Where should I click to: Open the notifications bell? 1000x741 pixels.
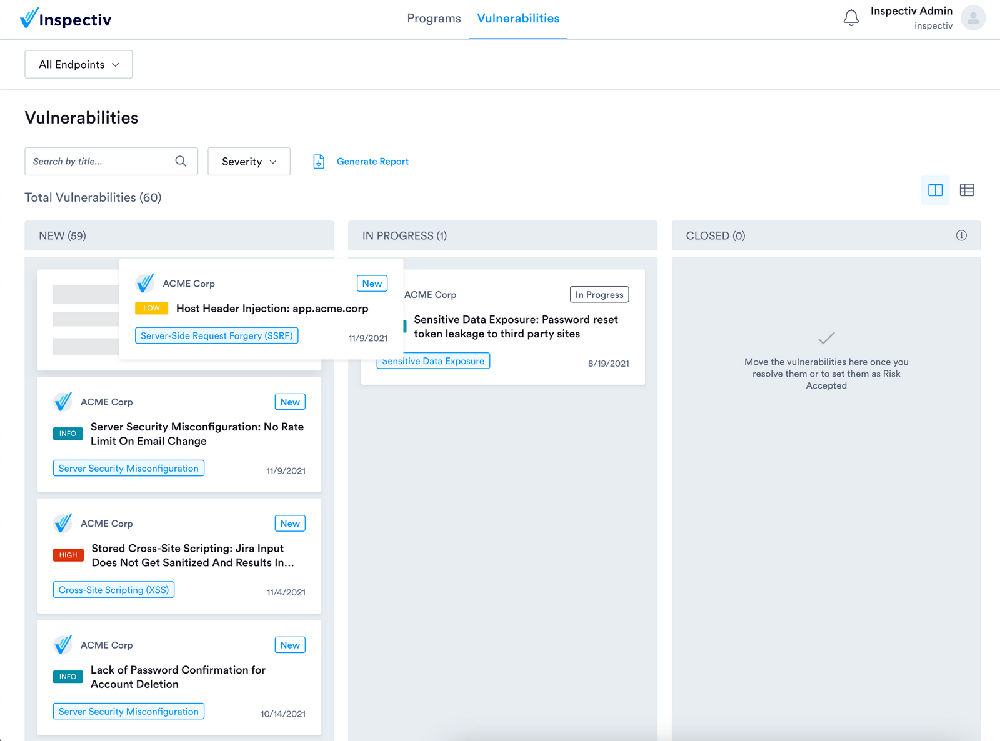click(x=851, y=17)
